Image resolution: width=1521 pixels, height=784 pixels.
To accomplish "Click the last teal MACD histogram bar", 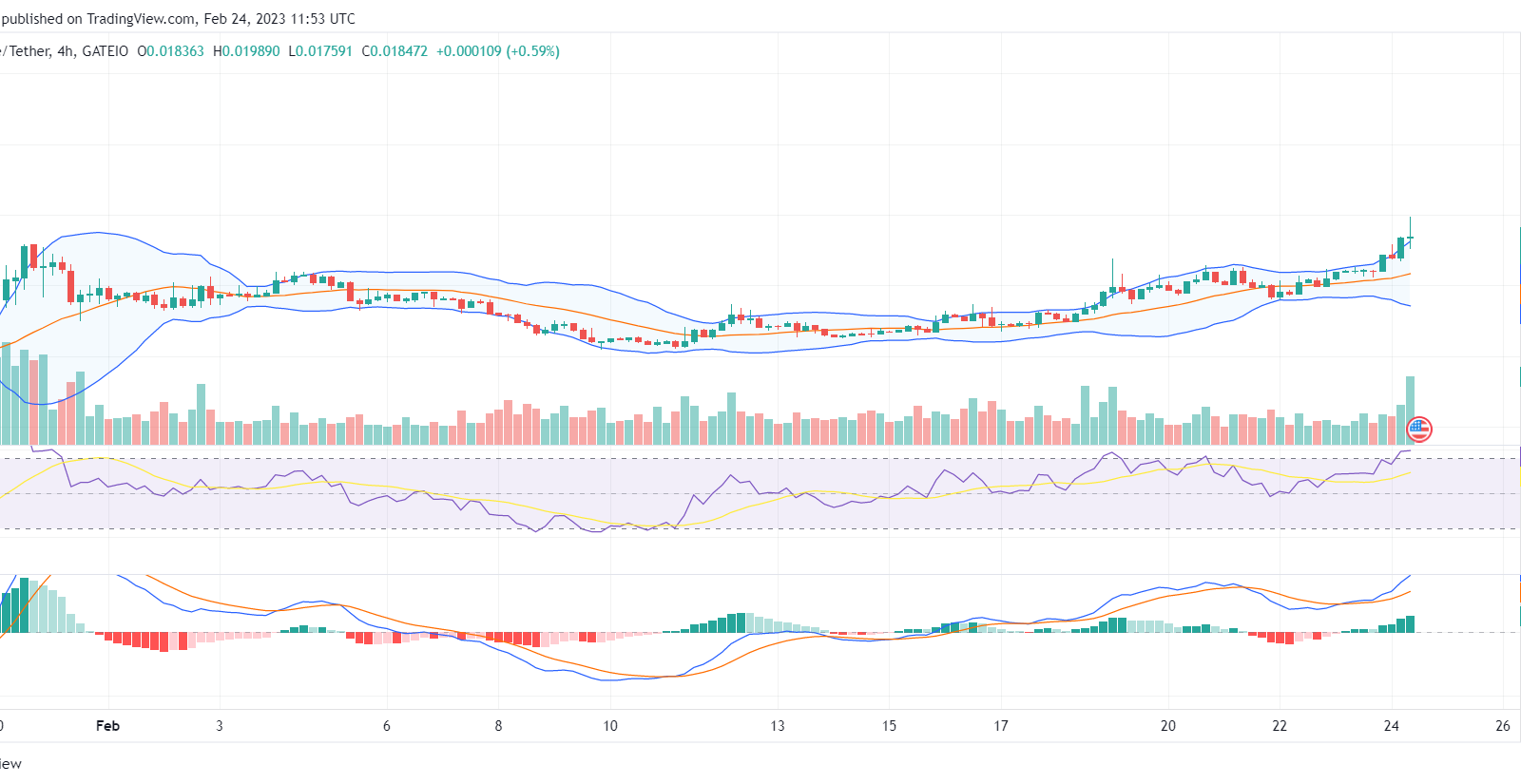I will [1410, 624].
